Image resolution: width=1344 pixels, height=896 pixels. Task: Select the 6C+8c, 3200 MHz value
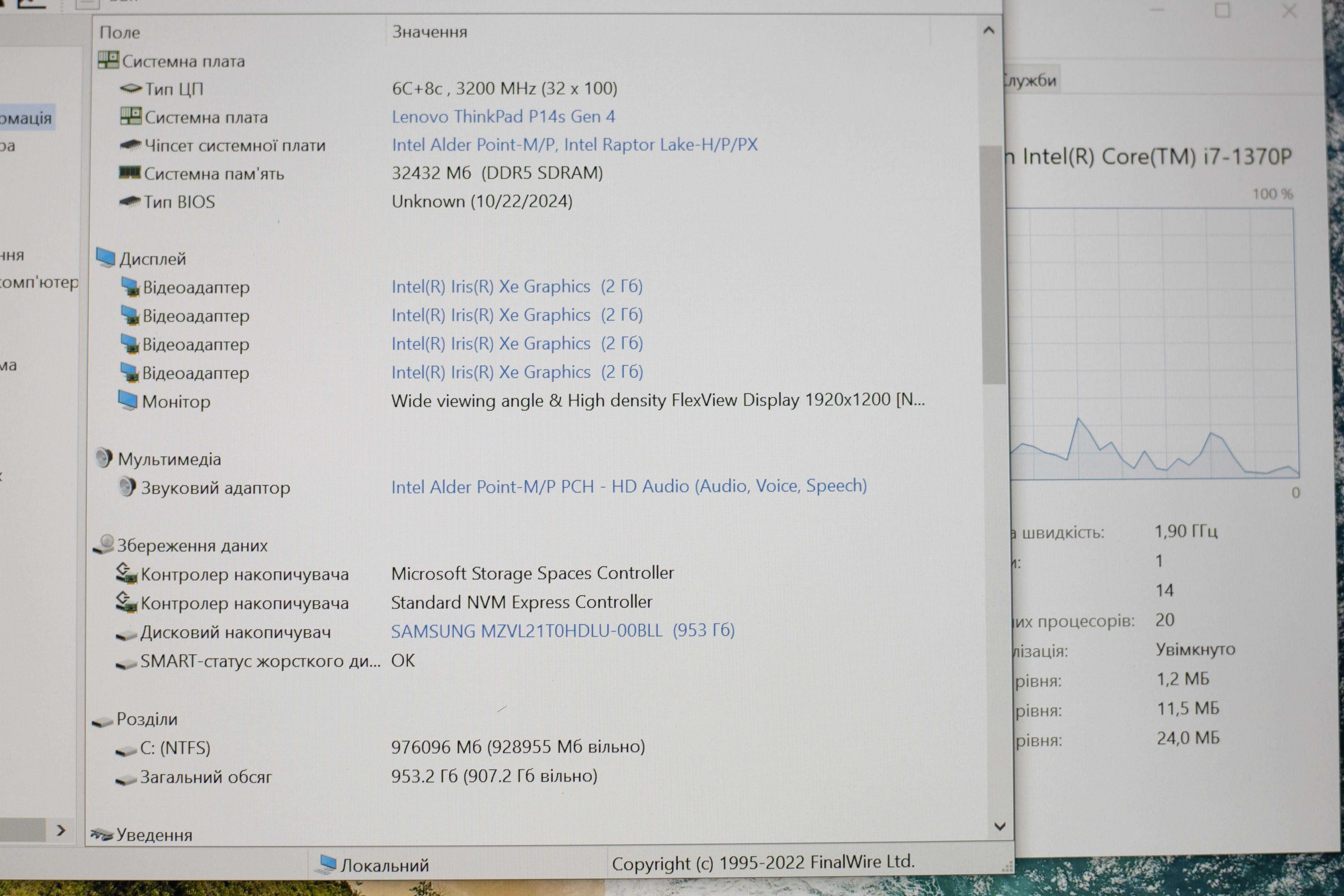tap(504, 88)
